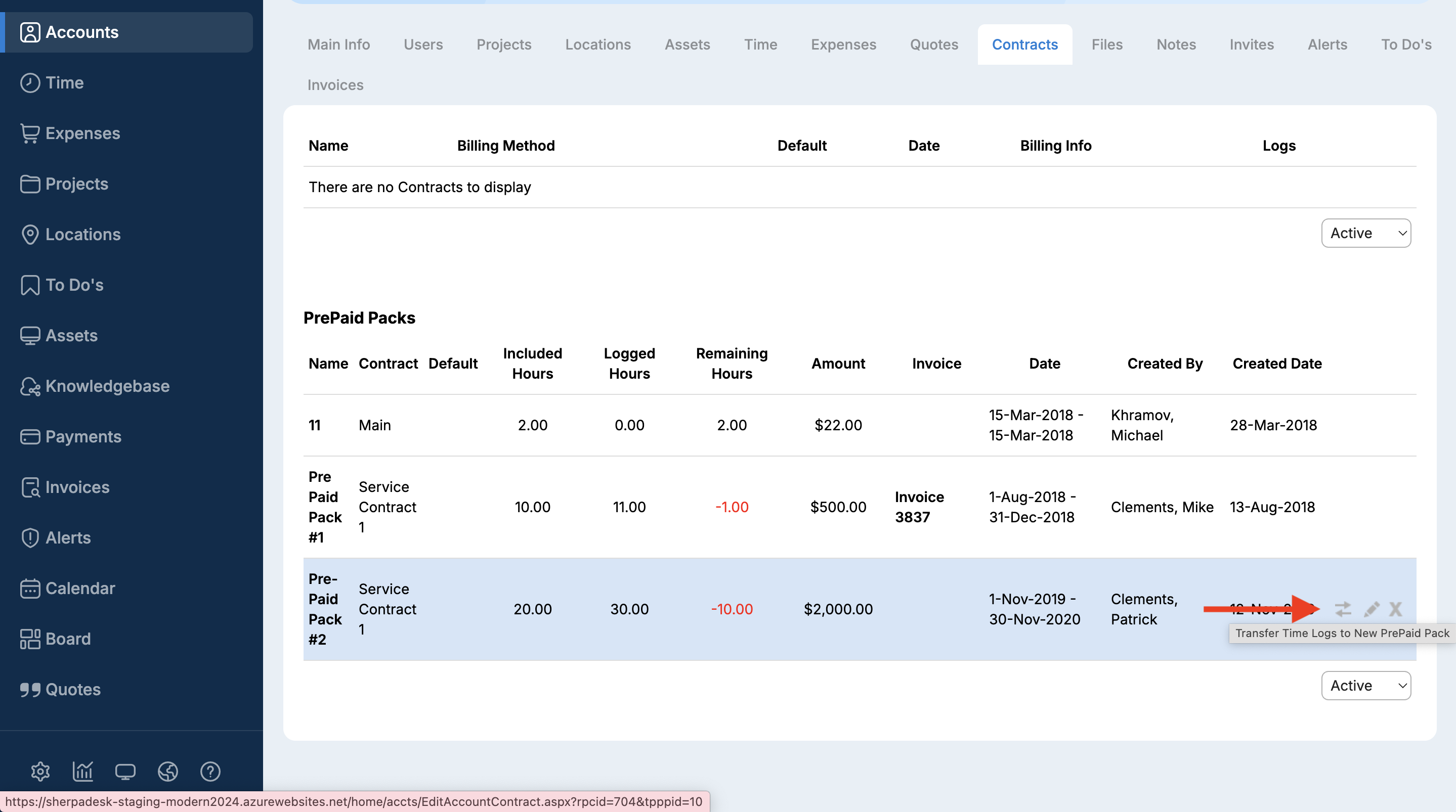Open help question mark icon
Screen dimensions: 1456x812
(210, 772)
